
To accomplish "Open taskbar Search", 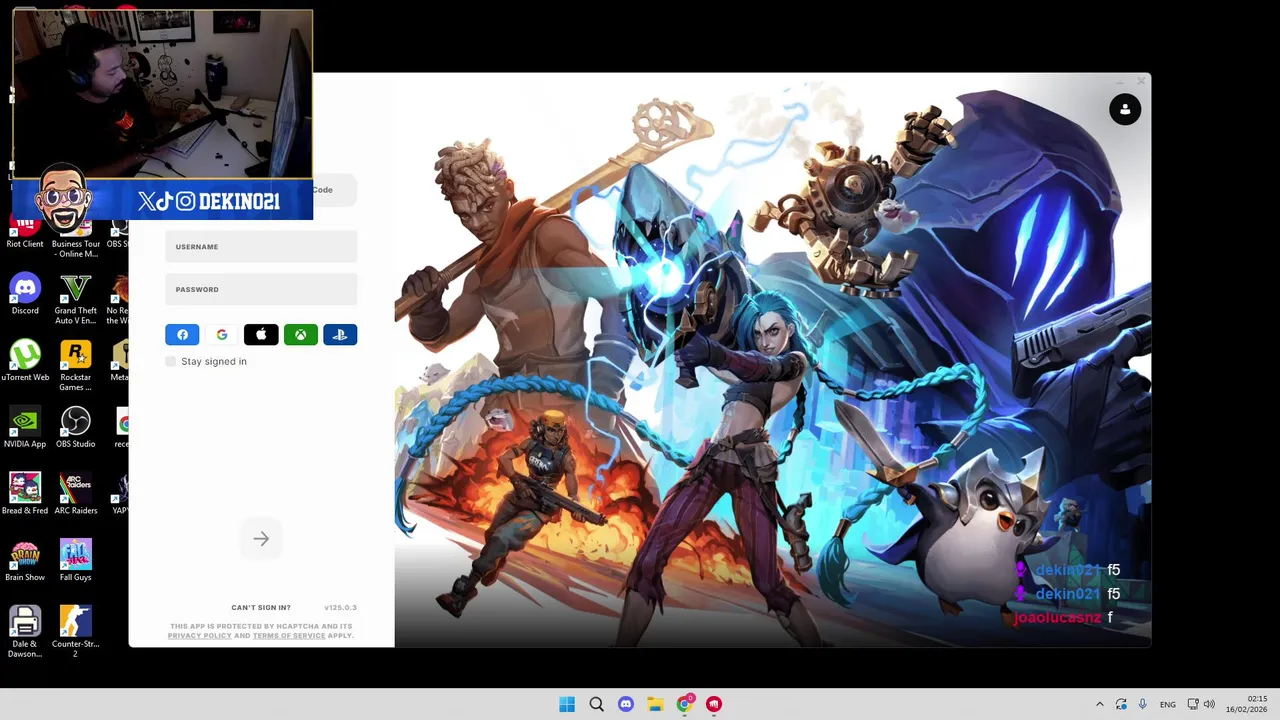I will [x=597, y=704].
